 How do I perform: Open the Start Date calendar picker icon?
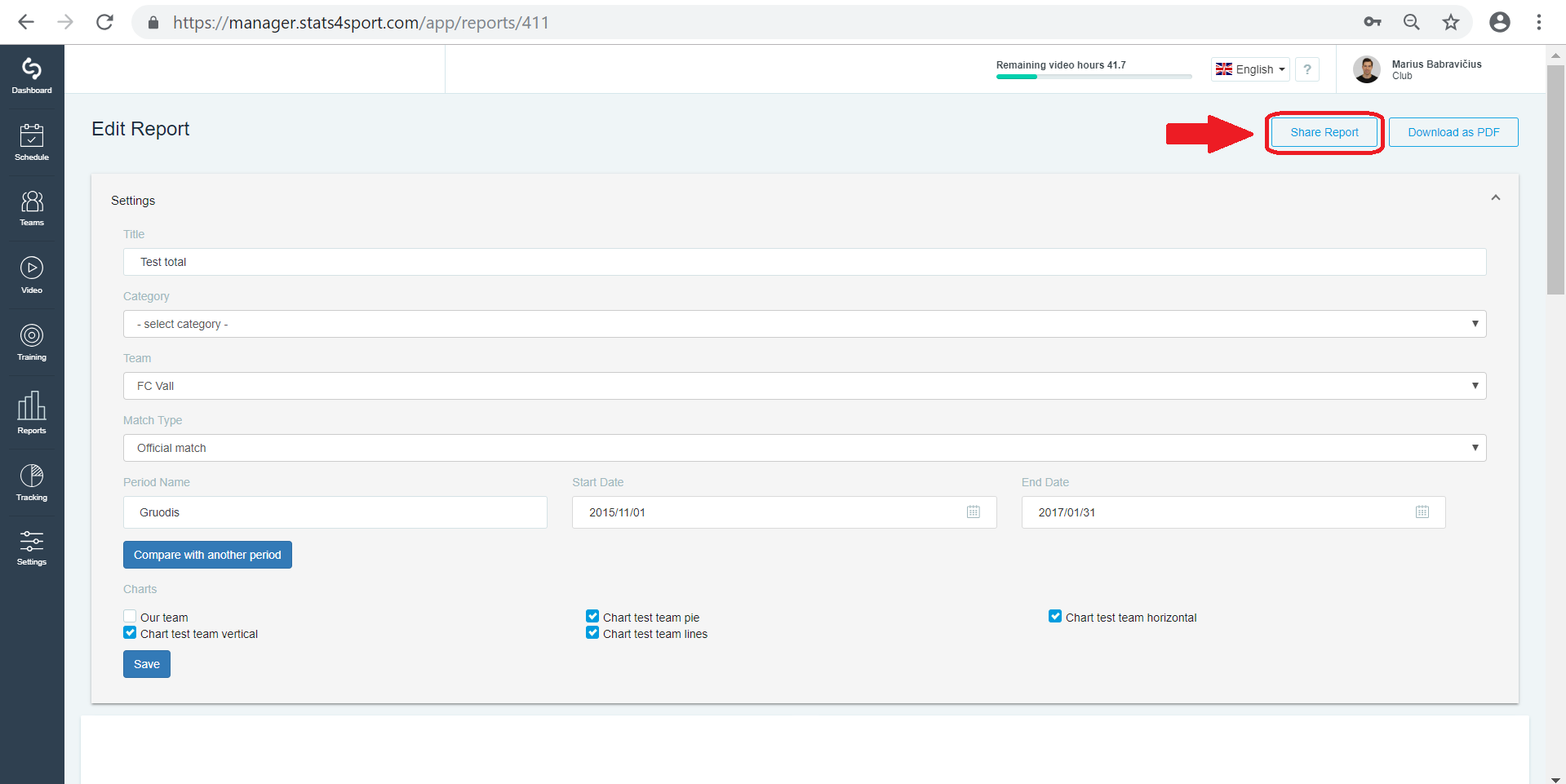974,512
